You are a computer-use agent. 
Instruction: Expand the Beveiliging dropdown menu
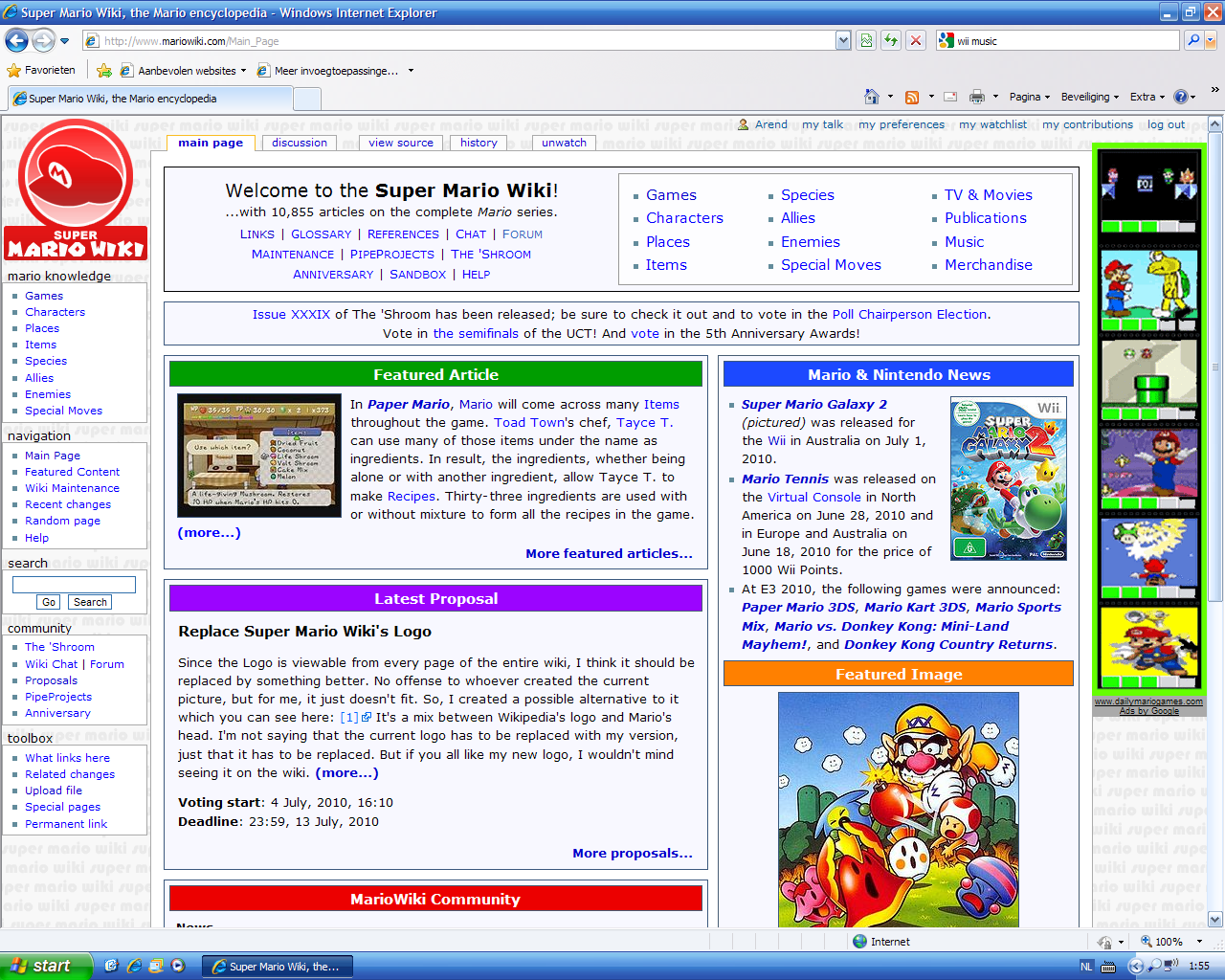click(1090, 97)
